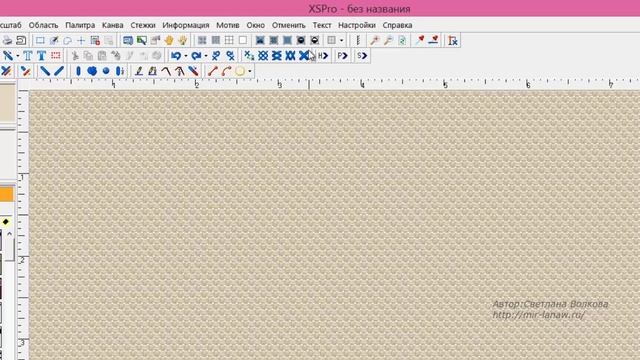Toggle the first dark stitch display mode

[x=260, y=40]
